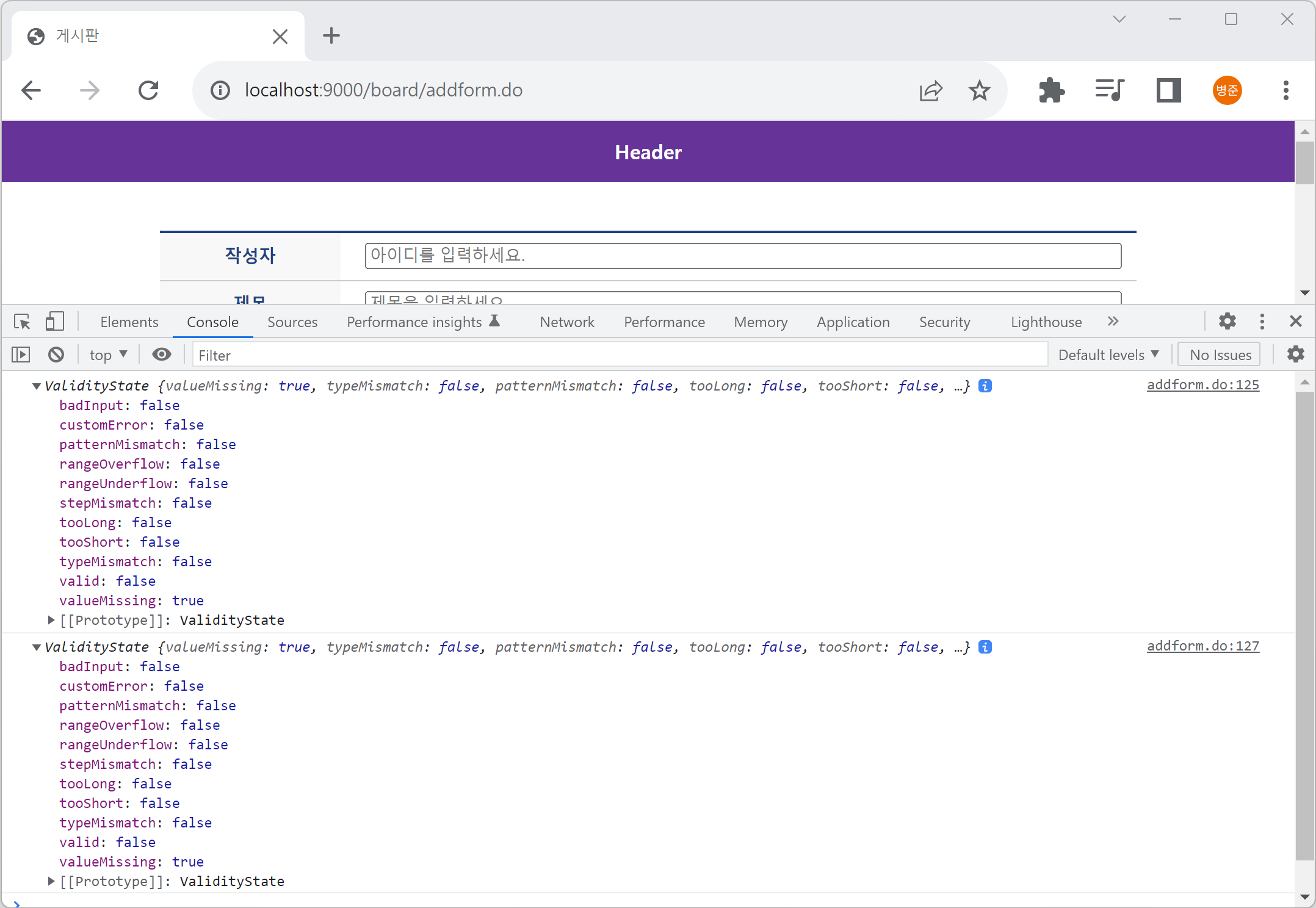1316x908 pixels.
Task: Open console settings gear next to No Issues
Action: (x=1295, y=355)
